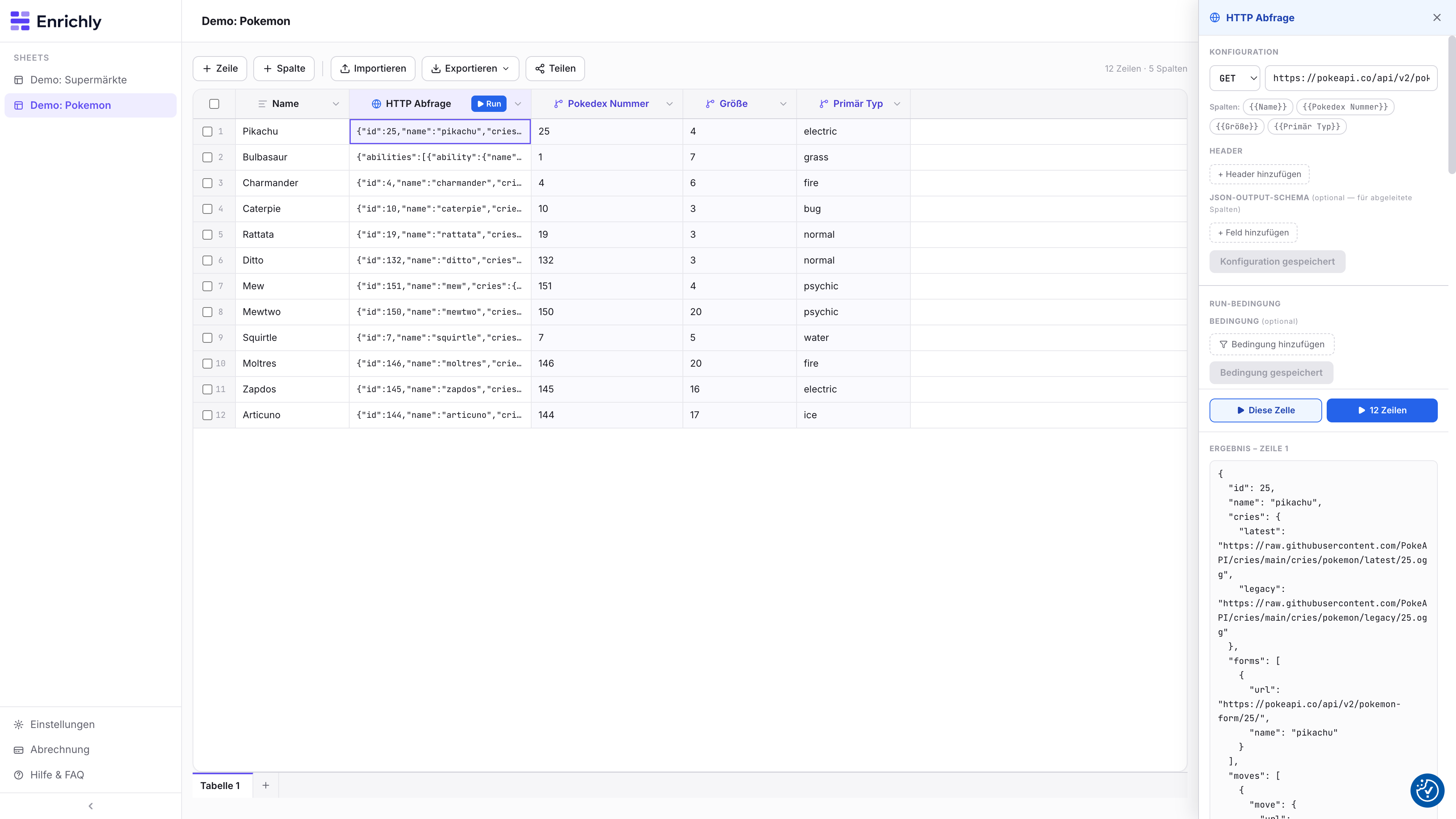Screen dimensions: 1456x819
Task: Insert the {{Pokedex Nummer}} placeholder chip
Action: [x=1345, y=107]
